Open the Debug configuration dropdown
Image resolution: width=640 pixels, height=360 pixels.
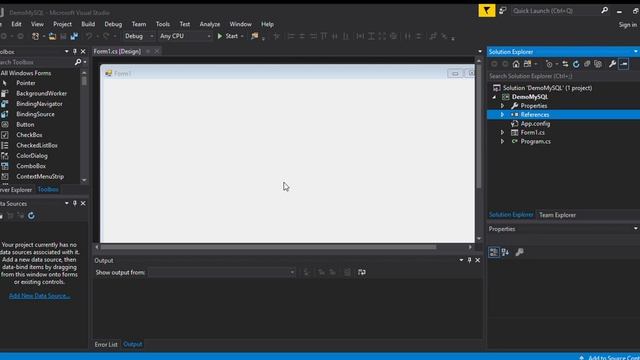(139, 36)
